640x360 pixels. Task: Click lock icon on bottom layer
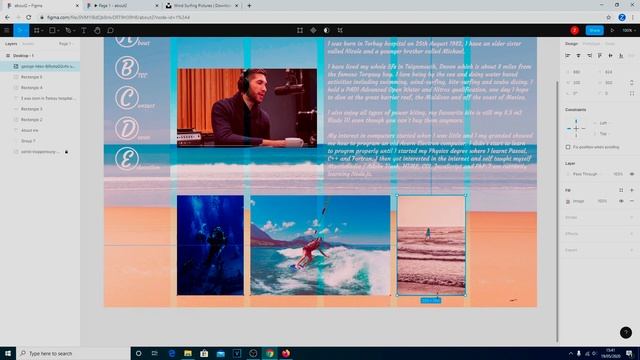pyautogui.click(x=66, y=152)
